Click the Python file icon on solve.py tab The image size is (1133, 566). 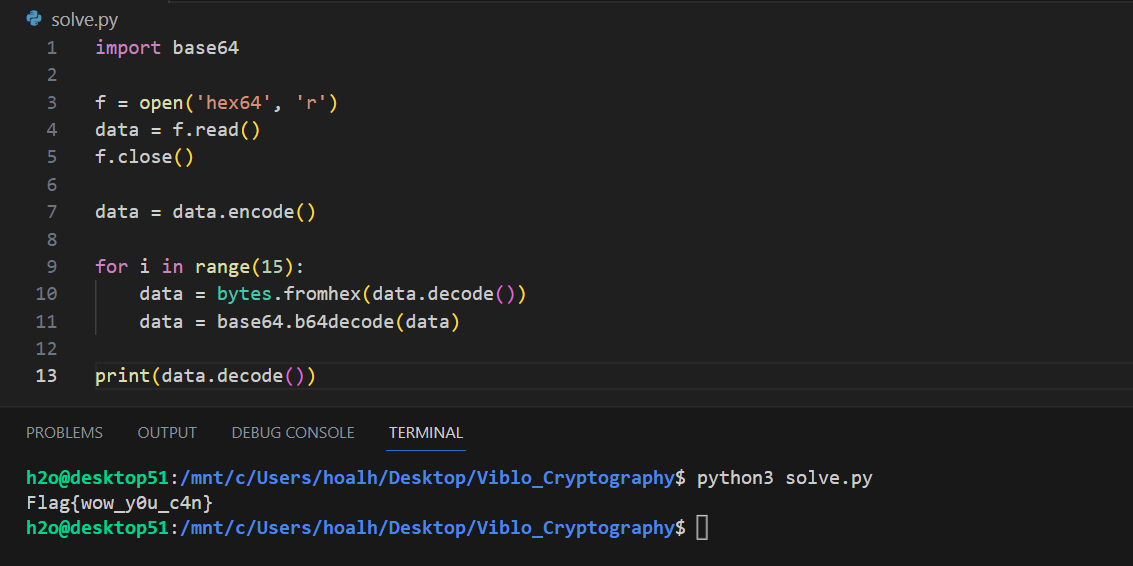pos(34,18)
